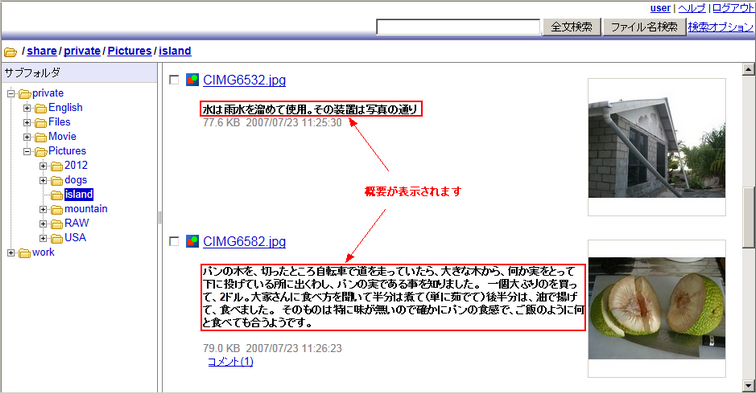The width and height of the screenshot is (756, 394).
Task: Expand the Files folder node
Action: click(27, 122)
